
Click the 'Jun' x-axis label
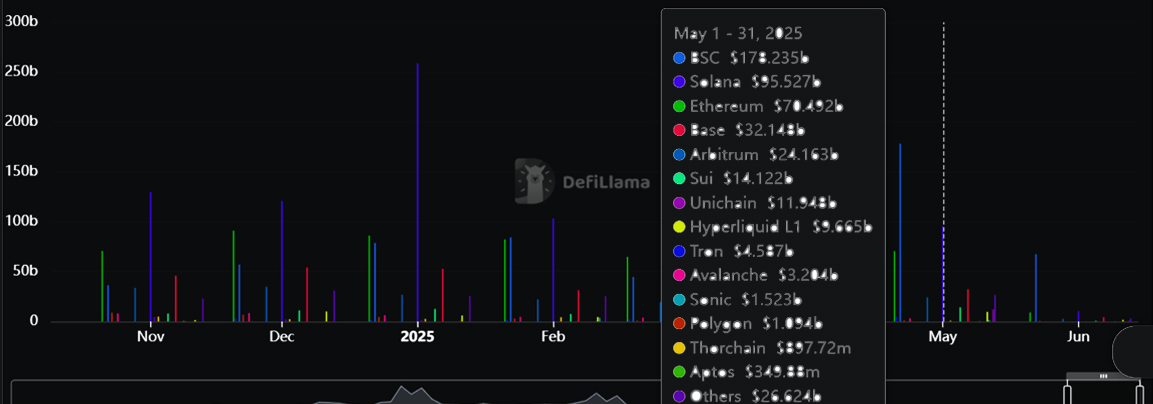pos(1078,337)
